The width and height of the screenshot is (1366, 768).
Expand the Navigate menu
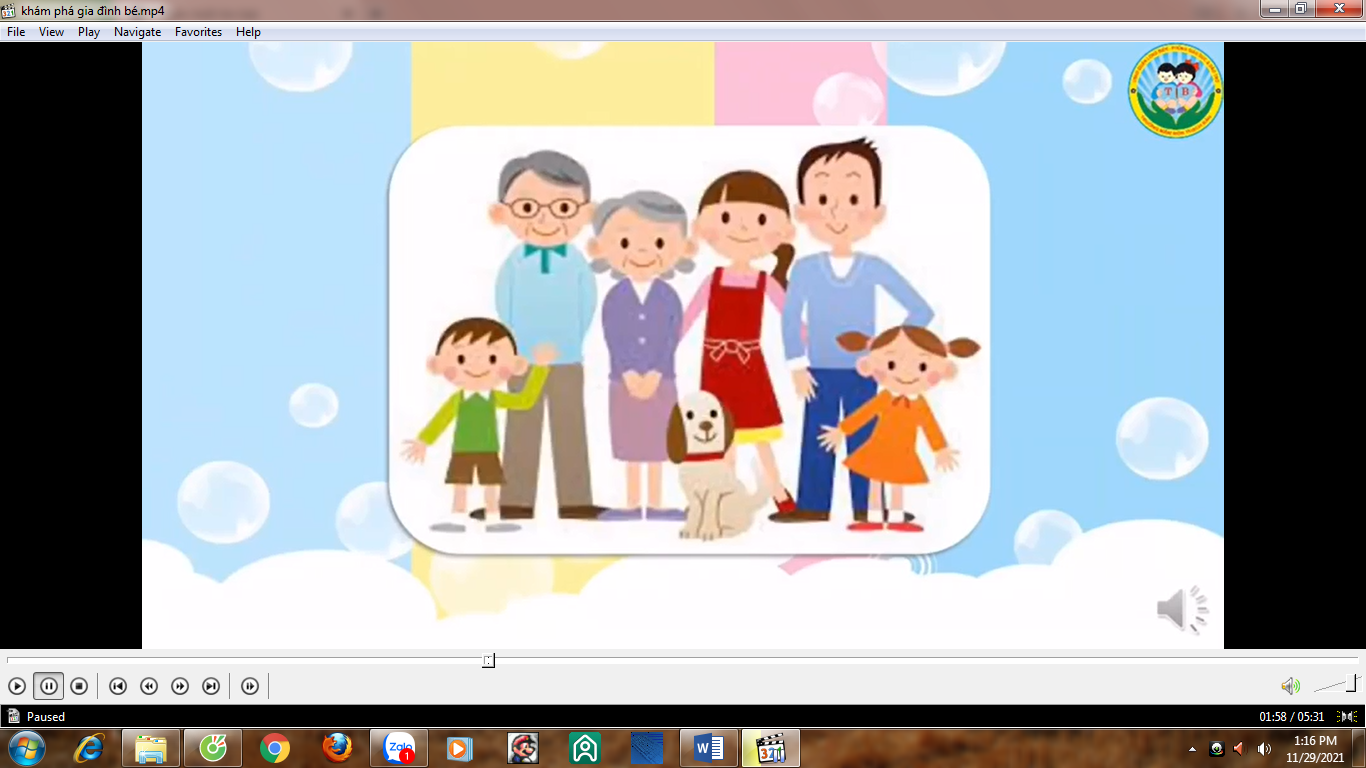point(137,32)
